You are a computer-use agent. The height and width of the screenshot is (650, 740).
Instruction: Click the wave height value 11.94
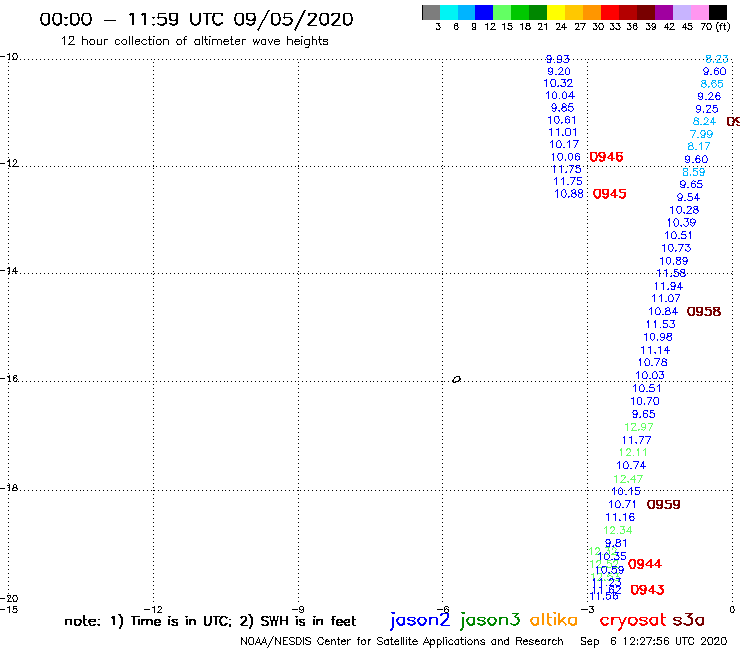click(x=668, y=286)
